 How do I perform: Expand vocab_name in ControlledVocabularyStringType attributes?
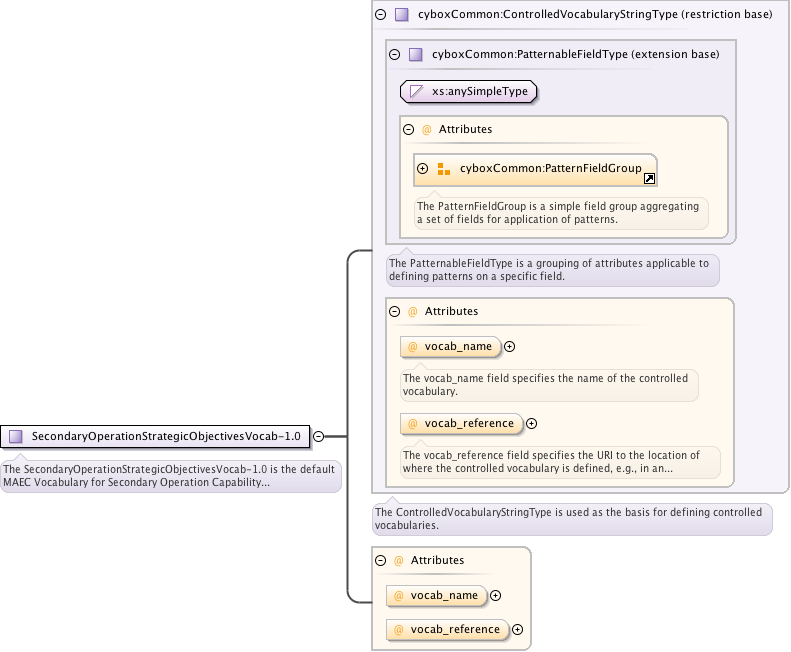[x=509, y=347]
